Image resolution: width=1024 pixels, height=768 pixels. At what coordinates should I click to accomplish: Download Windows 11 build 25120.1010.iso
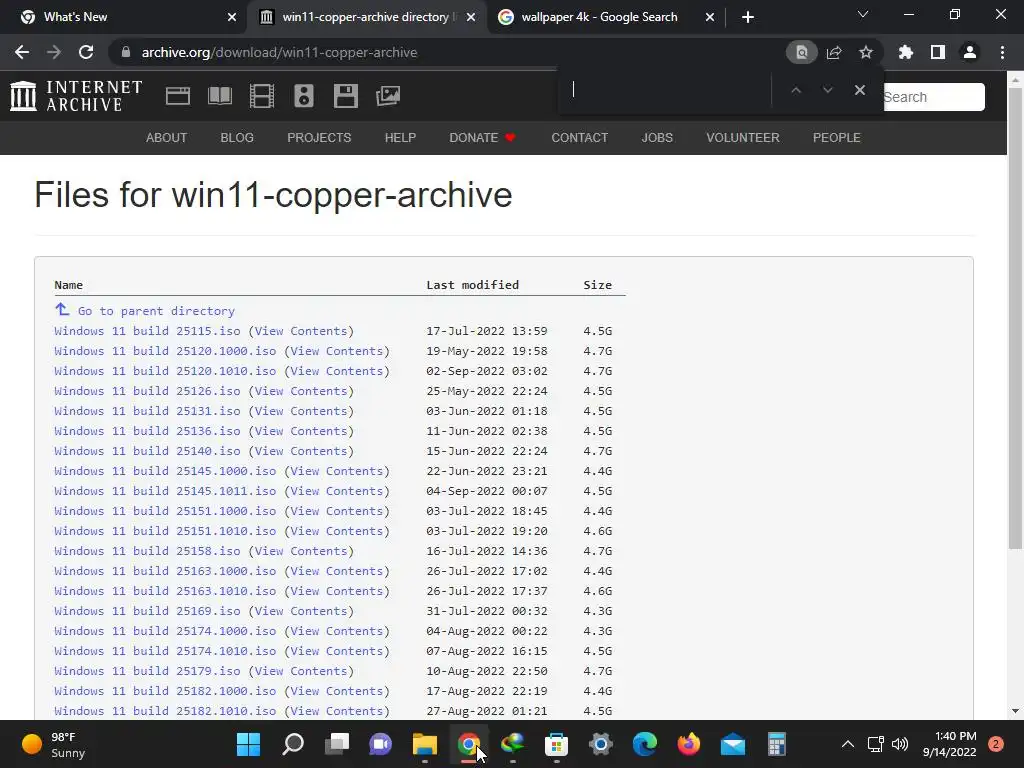tap(165, 371)
